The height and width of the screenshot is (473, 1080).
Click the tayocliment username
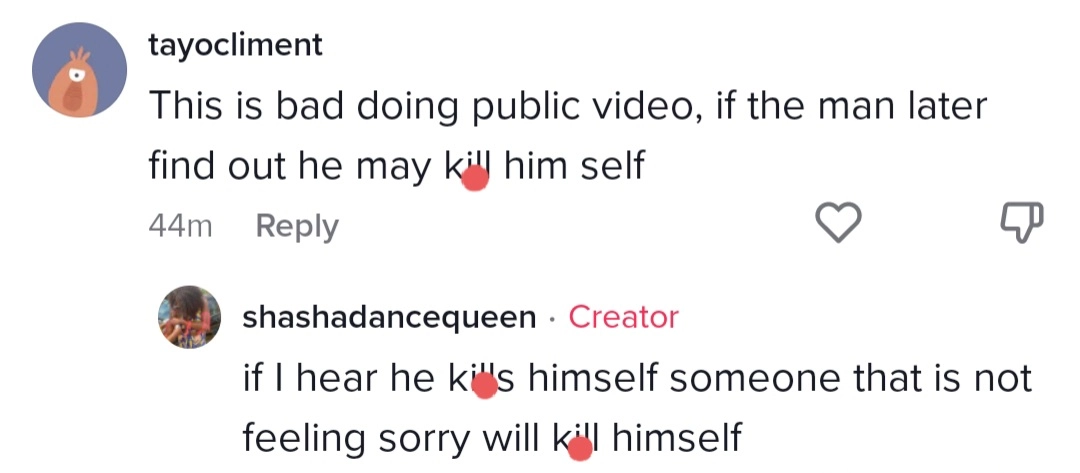pos(236,45)
